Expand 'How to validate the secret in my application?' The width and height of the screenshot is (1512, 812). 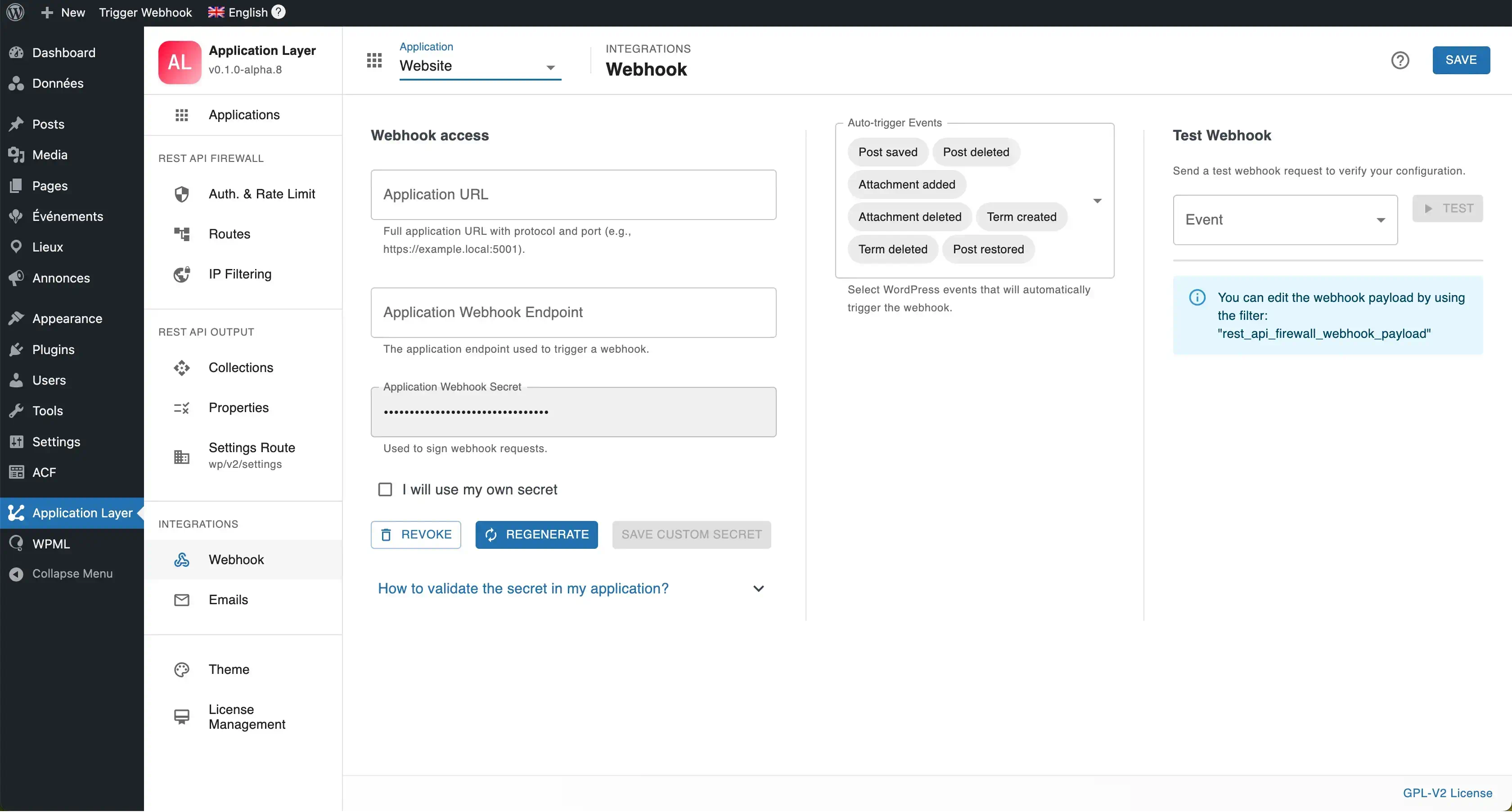pos(523,588)
